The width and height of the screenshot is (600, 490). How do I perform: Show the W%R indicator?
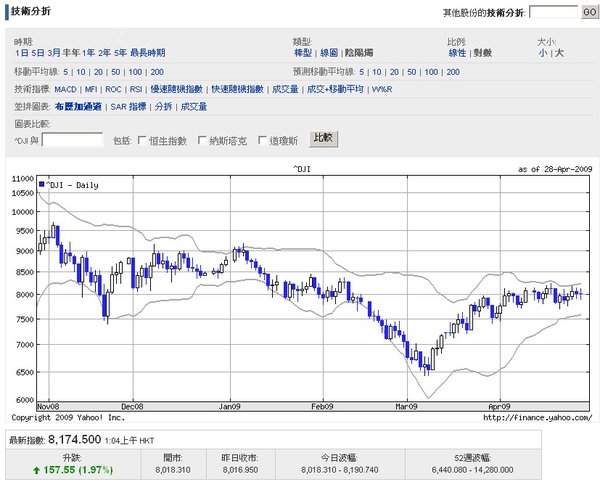pos(382,89)
